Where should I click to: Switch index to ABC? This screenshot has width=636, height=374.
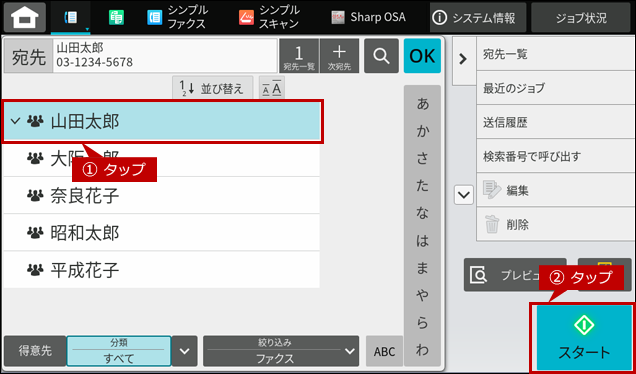384,351
